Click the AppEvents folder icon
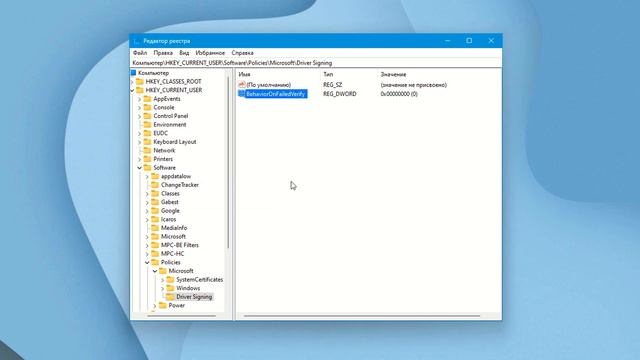 pyautogui.click(x=147, y=99)
